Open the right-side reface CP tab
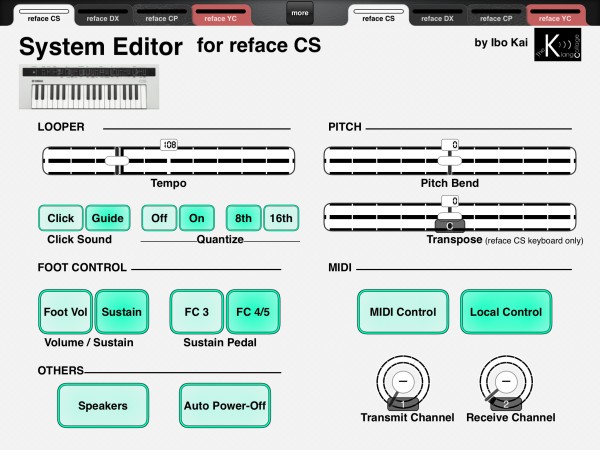The width and height of the screenshot is (600, 450). [x=496, y=15]
